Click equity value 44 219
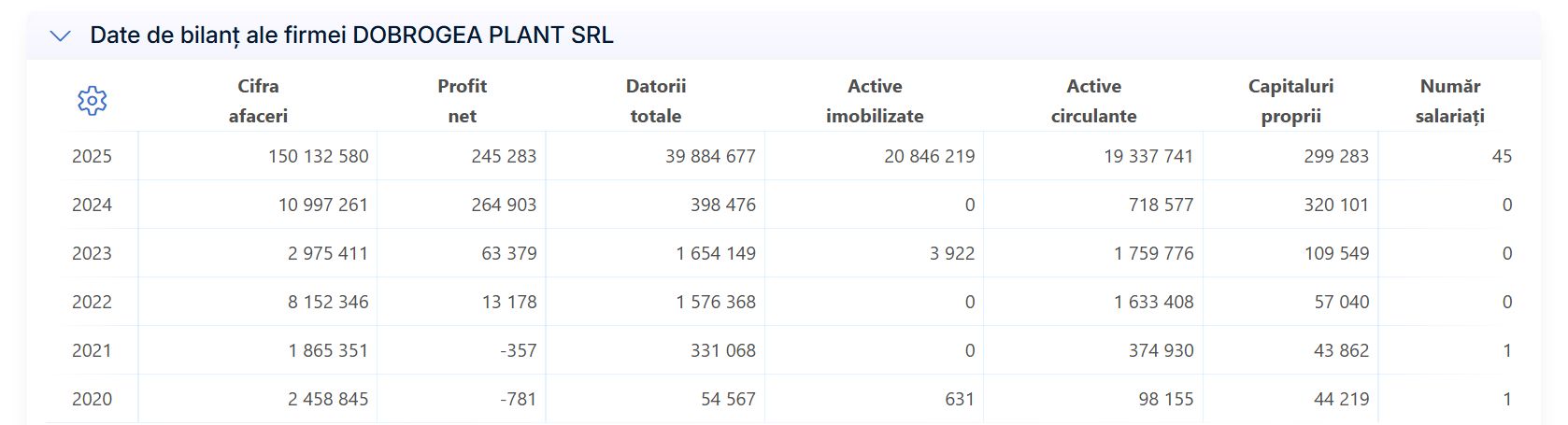The width and height of the screenshot is (1568, 425). [x=1342, y=399]
